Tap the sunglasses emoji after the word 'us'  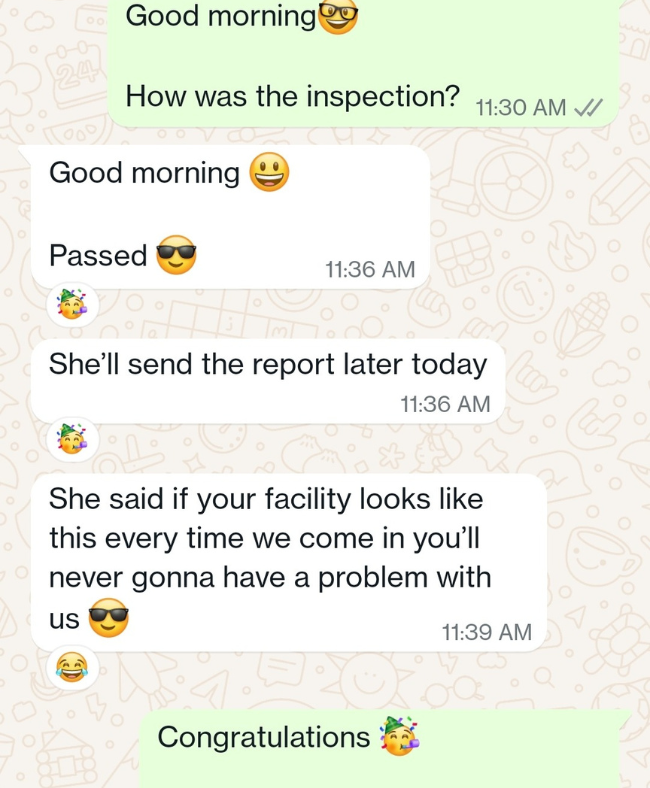[x=109, y=618]
